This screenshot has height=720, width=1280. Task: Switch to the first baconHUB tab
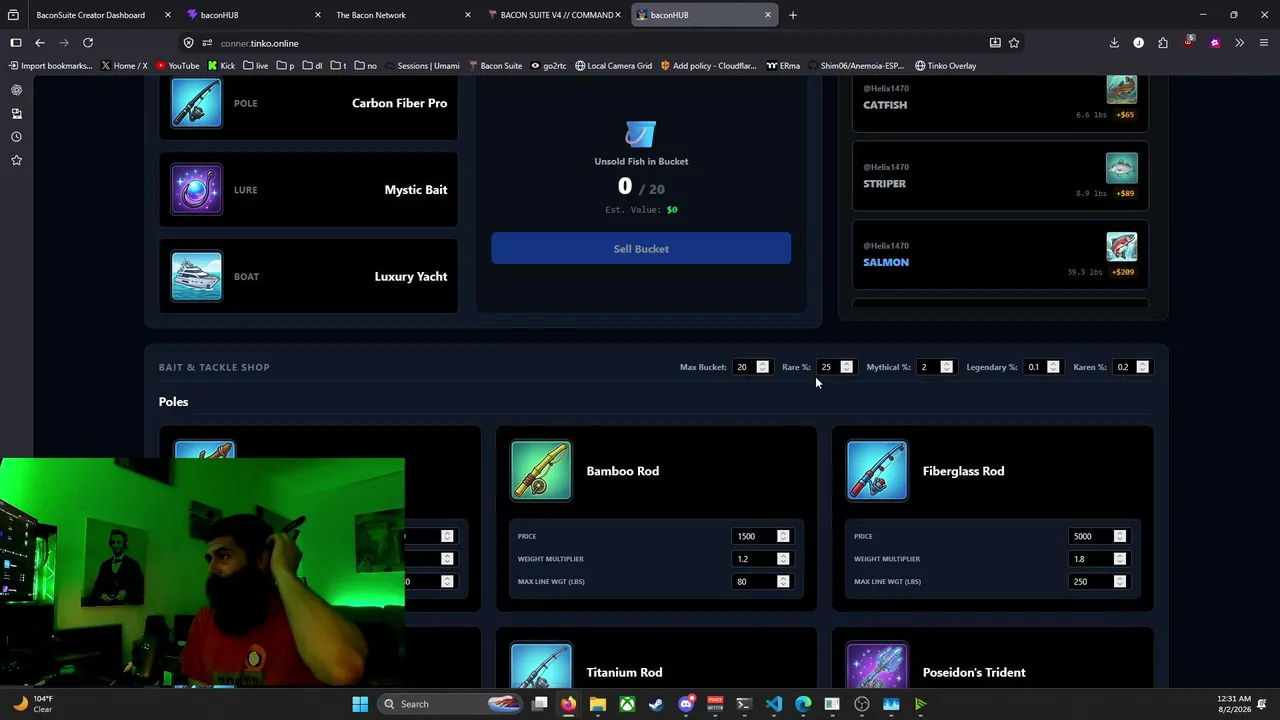click(254, 15)
